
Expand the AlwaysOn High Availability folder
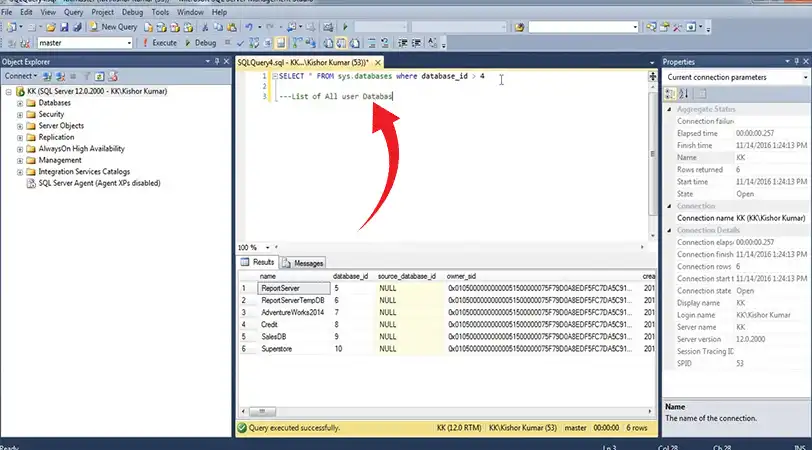point(20,149)
